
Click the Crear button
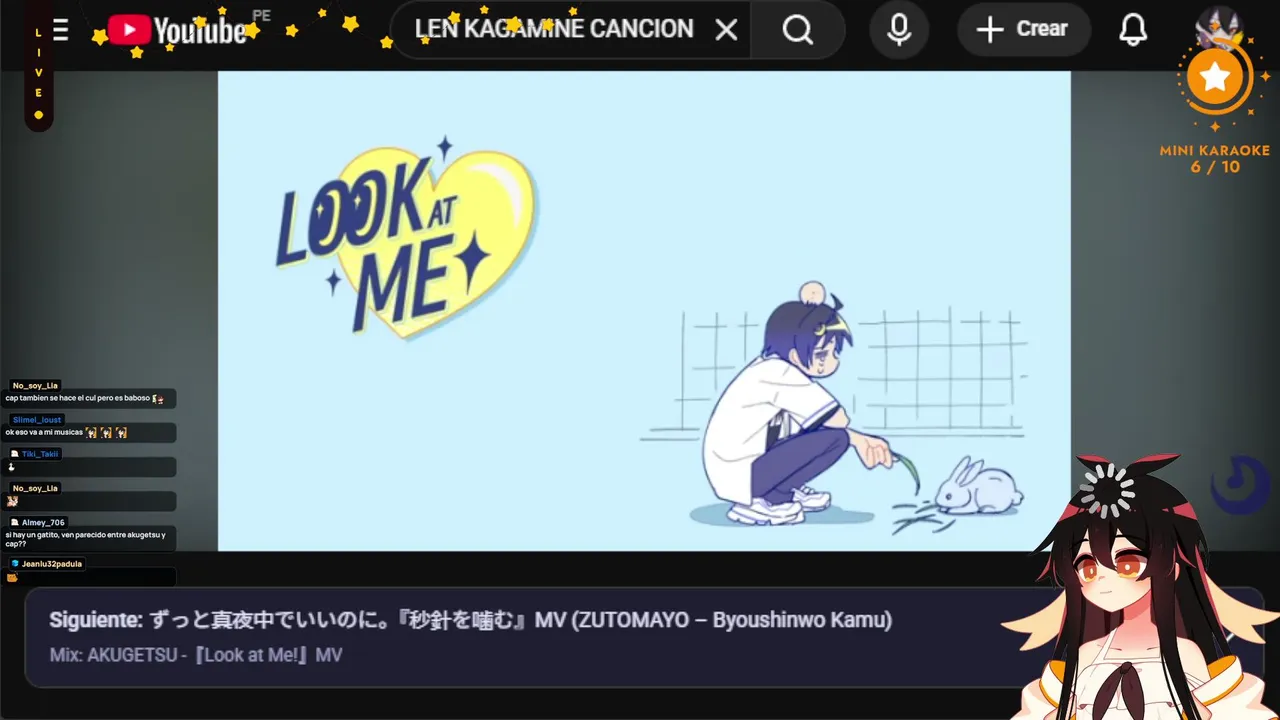coord(1022,30)
